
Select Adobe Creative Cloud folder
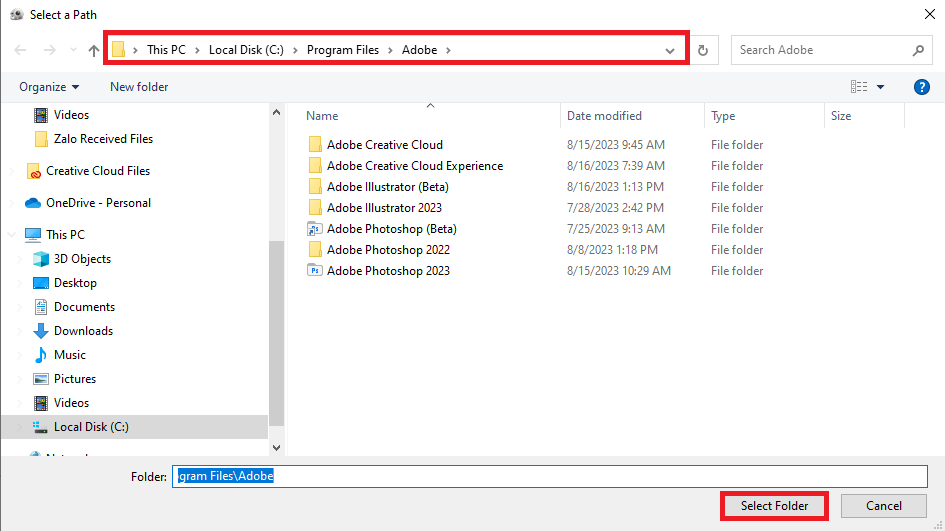pyautogui.click(x=385, y=145)
